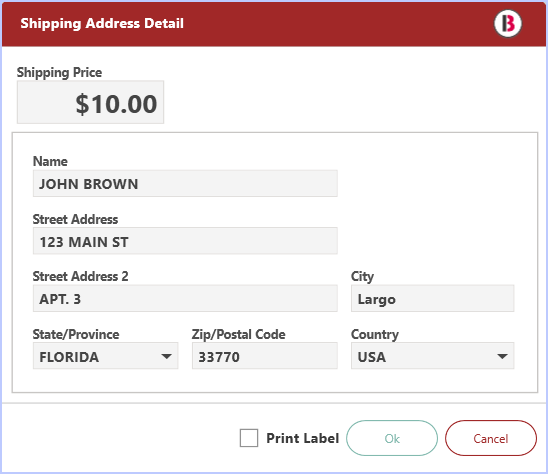The width and height of the screenshot is (548, 474).
Task: Click the City label text
Action: [362, 276]
